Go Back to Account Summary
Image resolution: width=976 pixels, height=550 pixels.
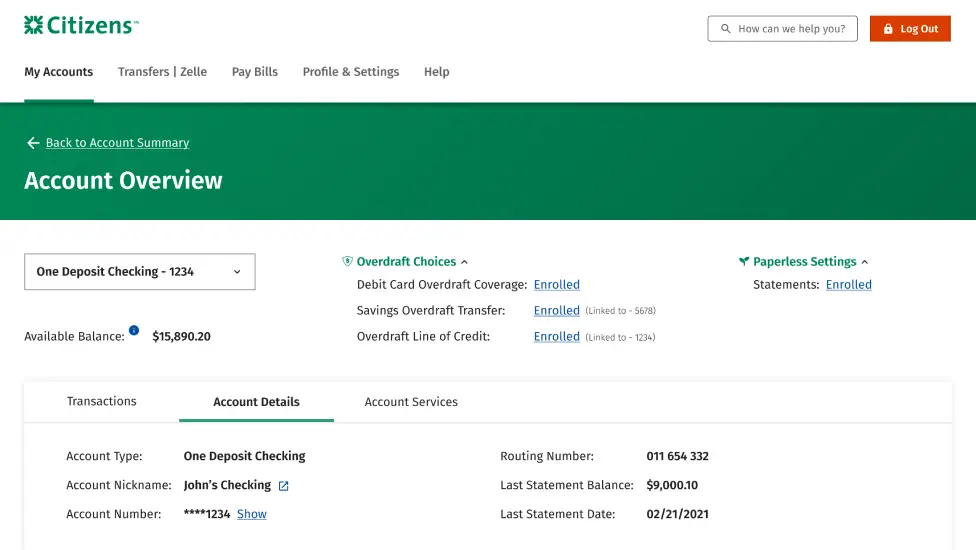pos(118,142)
